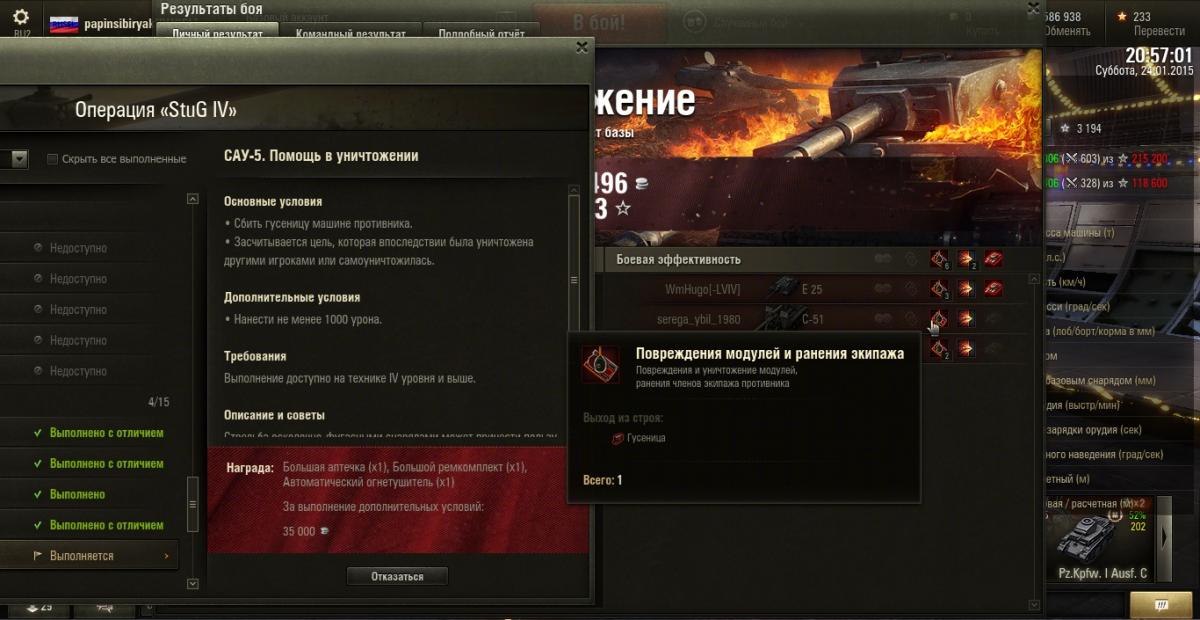Click destroyed vehicle icon for WmHugo[-LVIV] row
The height and width of the screenshot is (620, 1200).
994,290
